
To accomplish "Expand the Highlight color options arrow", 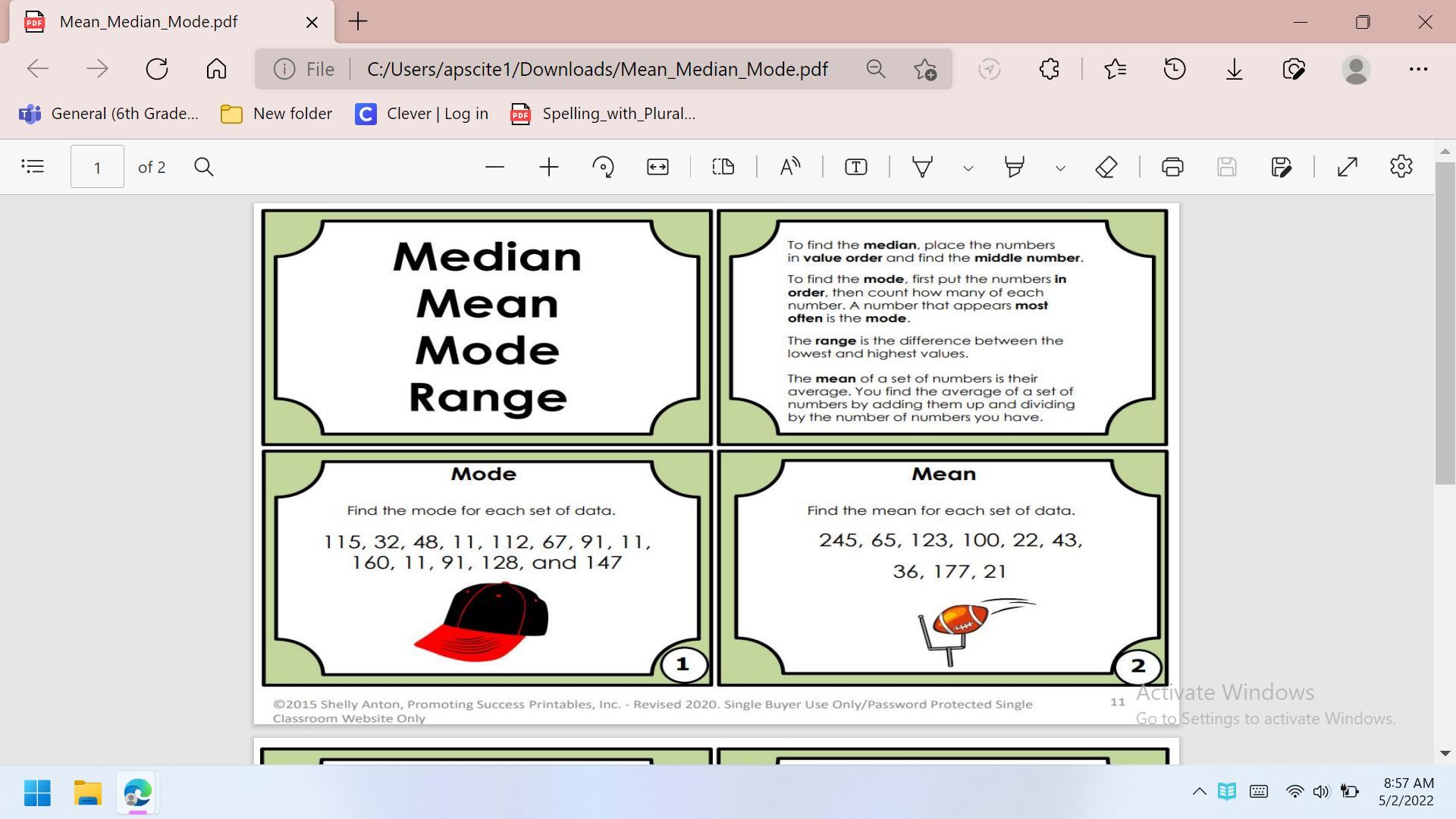I will 1060,168.
